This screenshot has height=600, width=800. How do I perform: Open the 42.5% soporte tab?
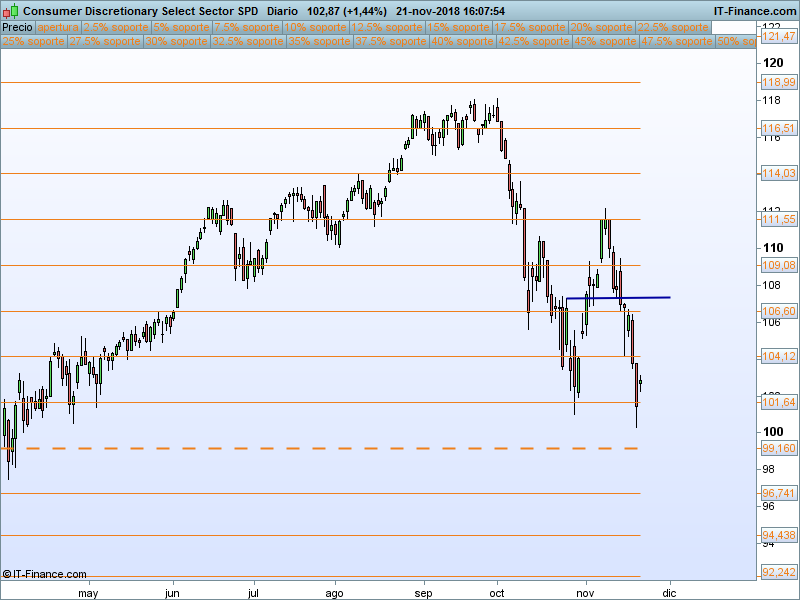(534, 41)
